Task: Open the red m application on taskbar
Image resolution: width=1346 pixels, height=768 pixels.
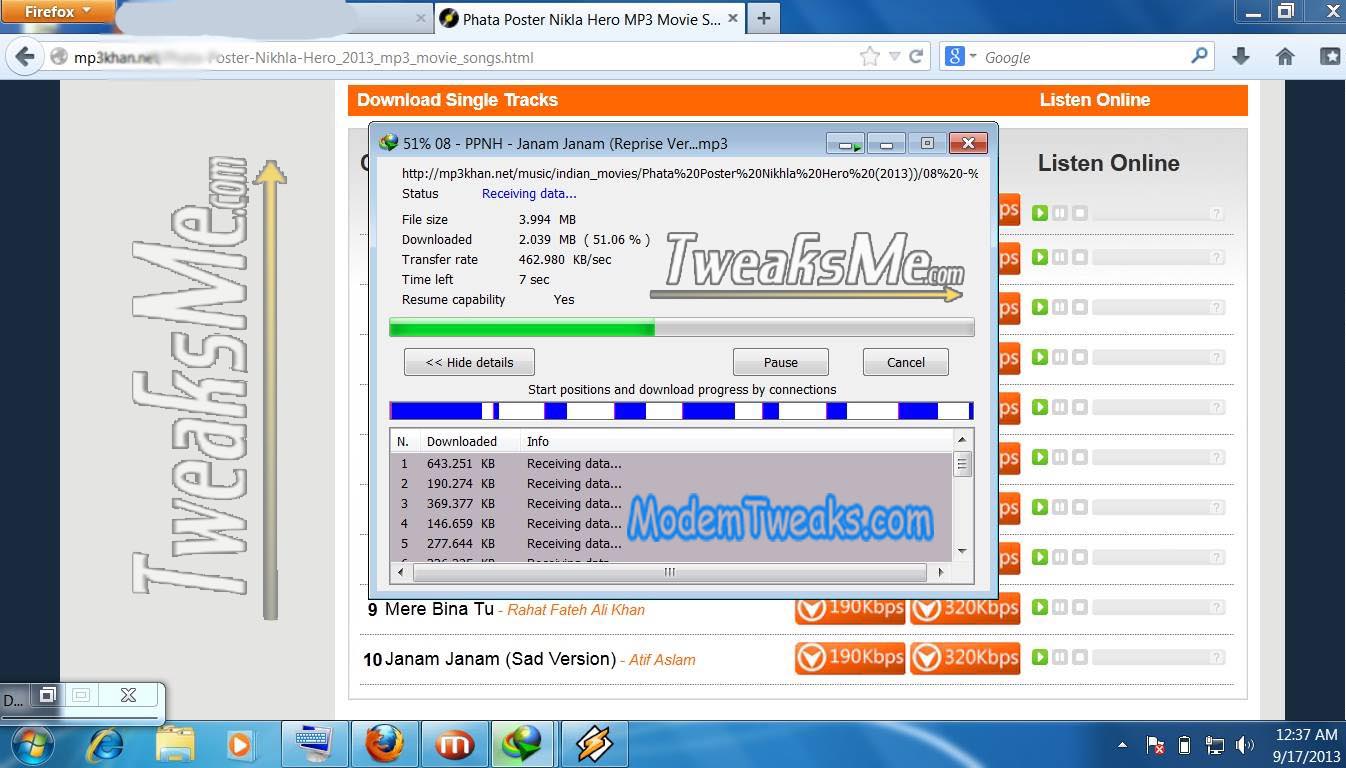Action: point(453,744)
